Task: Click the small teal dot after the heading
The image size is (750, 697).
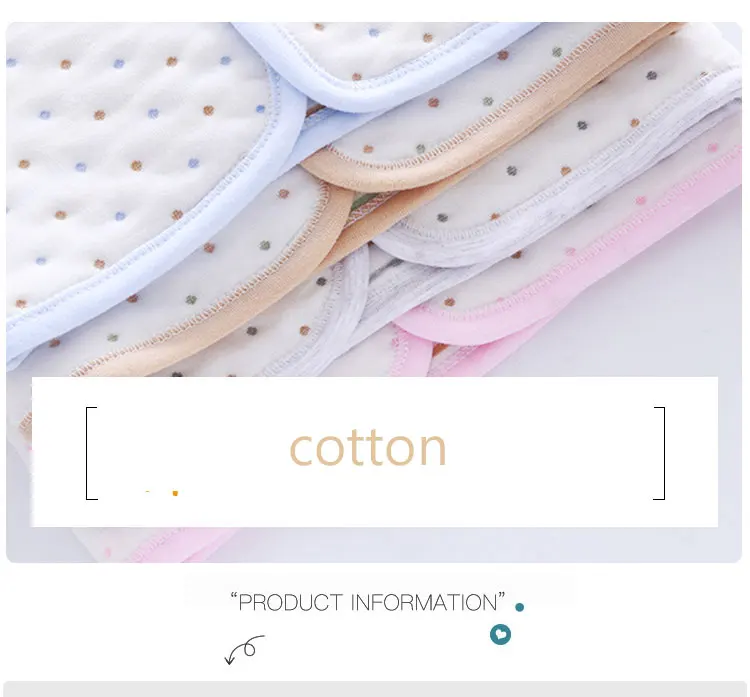Action: 519,607
